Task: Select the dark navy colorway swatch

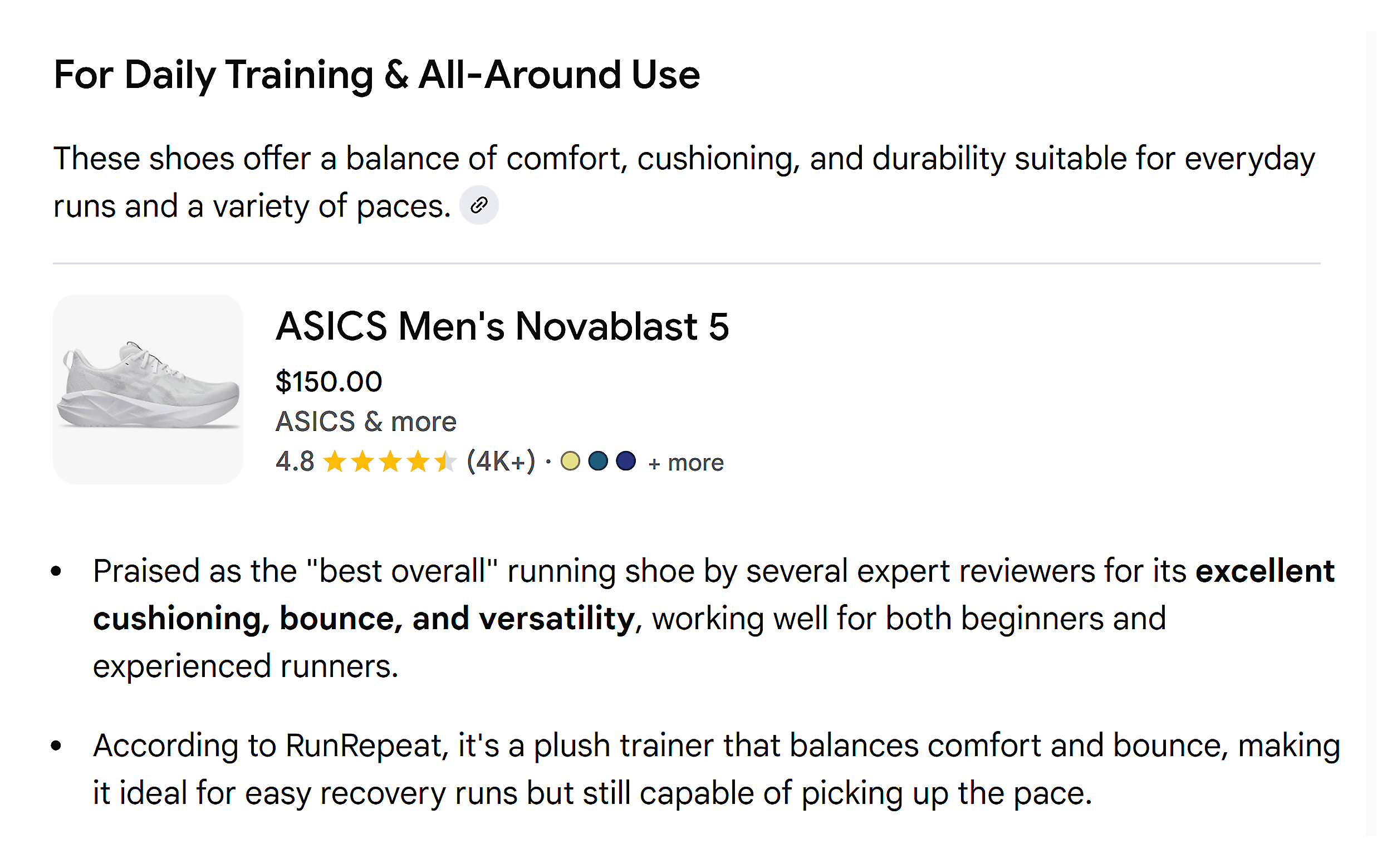Action: [x=626, y=460]
